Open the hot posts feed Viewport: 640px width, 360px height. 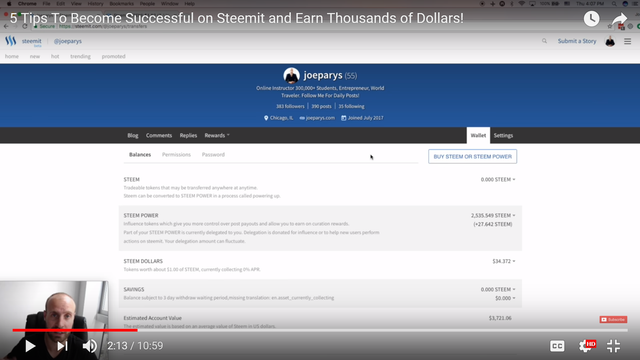tap(55, 56)
